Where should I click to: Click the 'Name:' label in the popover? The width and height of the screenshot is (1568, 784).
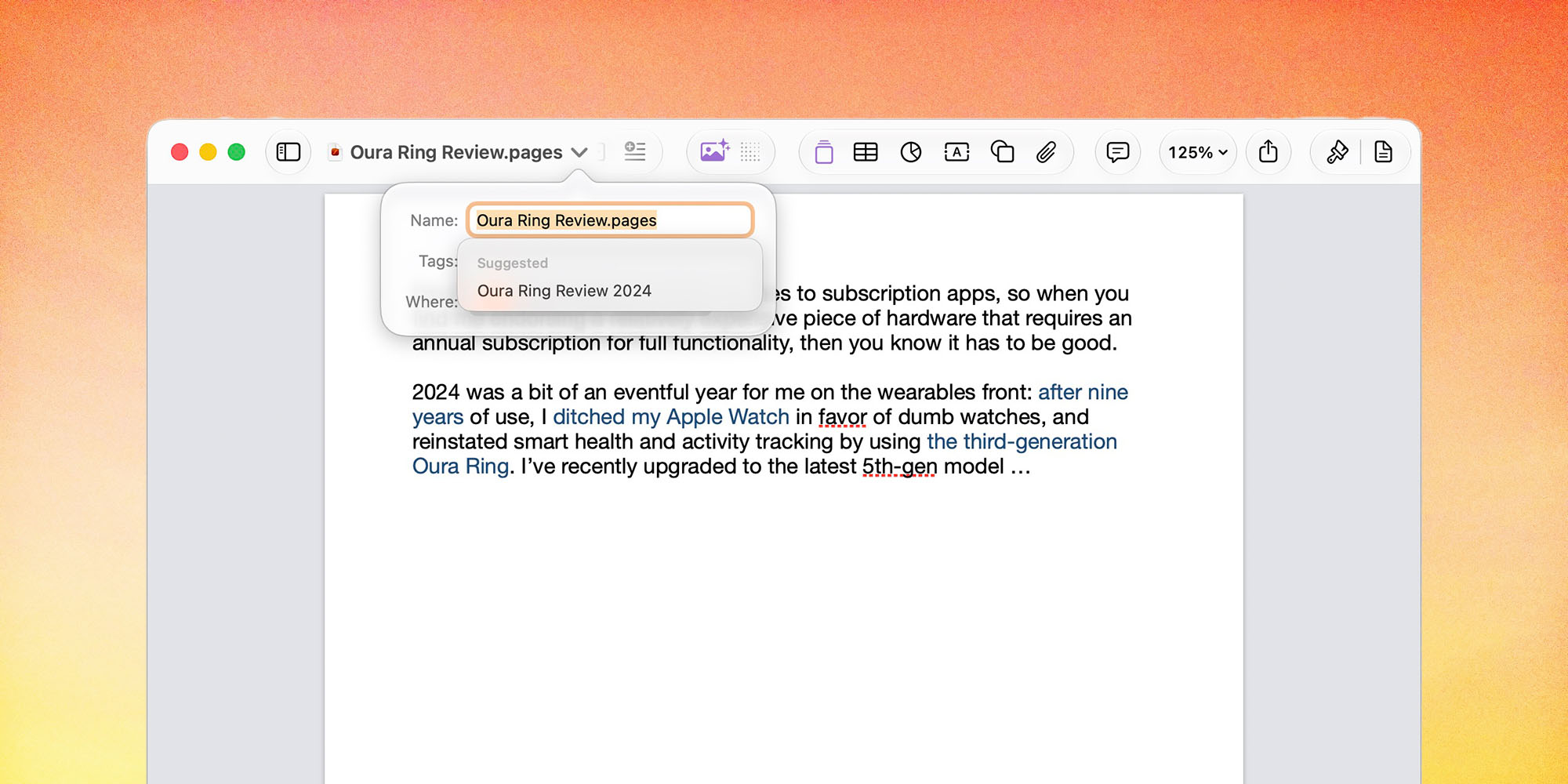coord(434,220)
